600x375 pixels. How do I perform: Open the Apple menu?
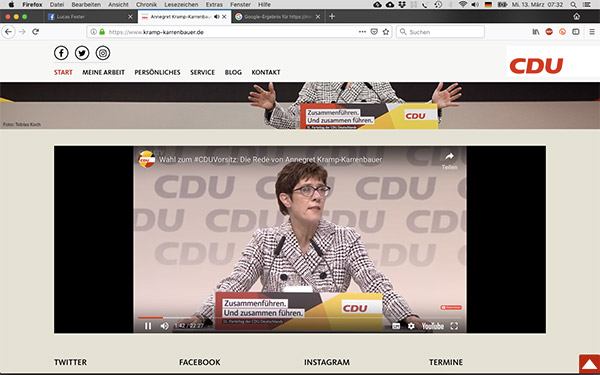[x=11, y=5]
